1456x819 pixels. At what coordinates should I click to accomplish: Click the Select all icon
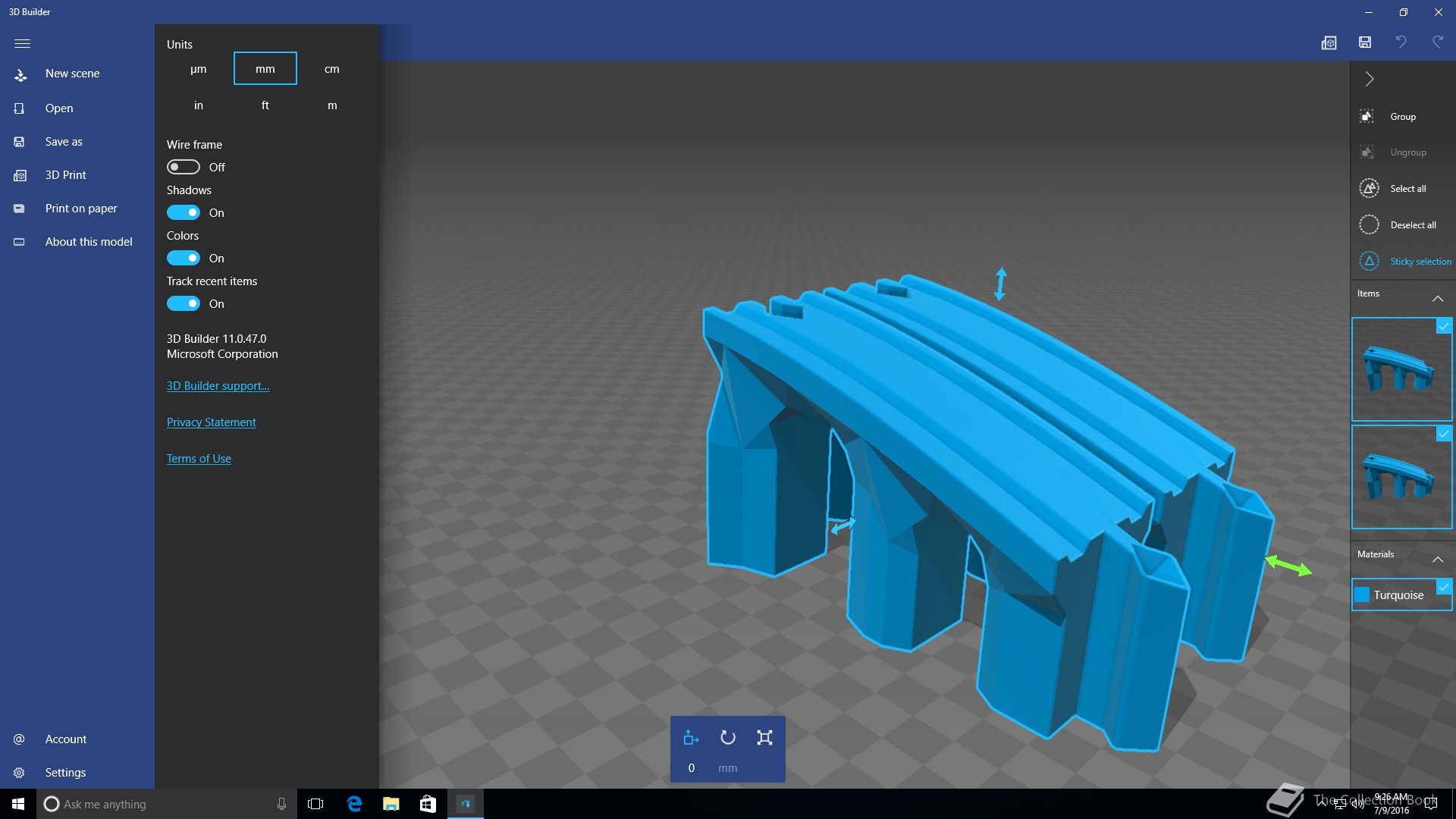tap(1369, 188)
